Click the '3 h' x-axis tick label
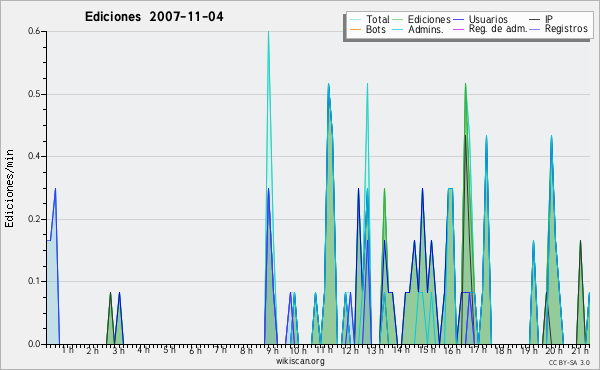This screenshot has width=600, height=370. point(118,350)
